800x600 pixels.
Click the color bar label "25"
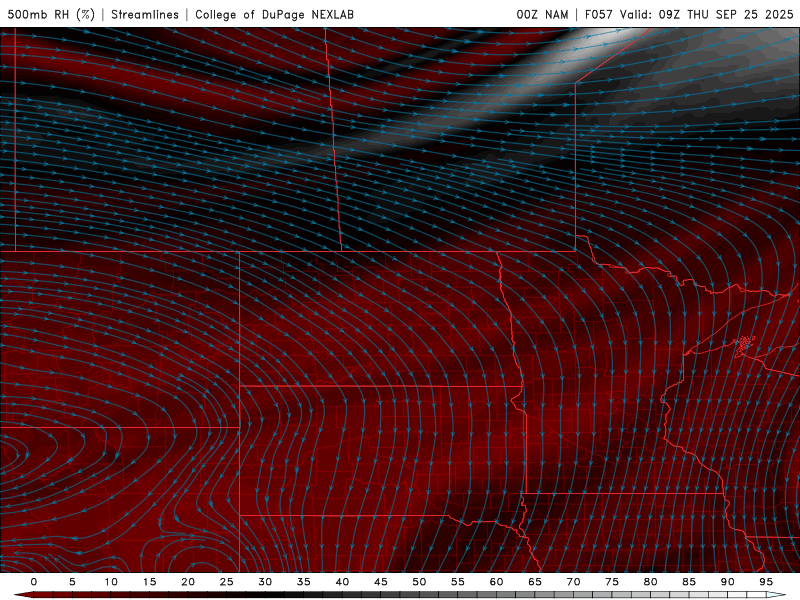pos(227,582)
